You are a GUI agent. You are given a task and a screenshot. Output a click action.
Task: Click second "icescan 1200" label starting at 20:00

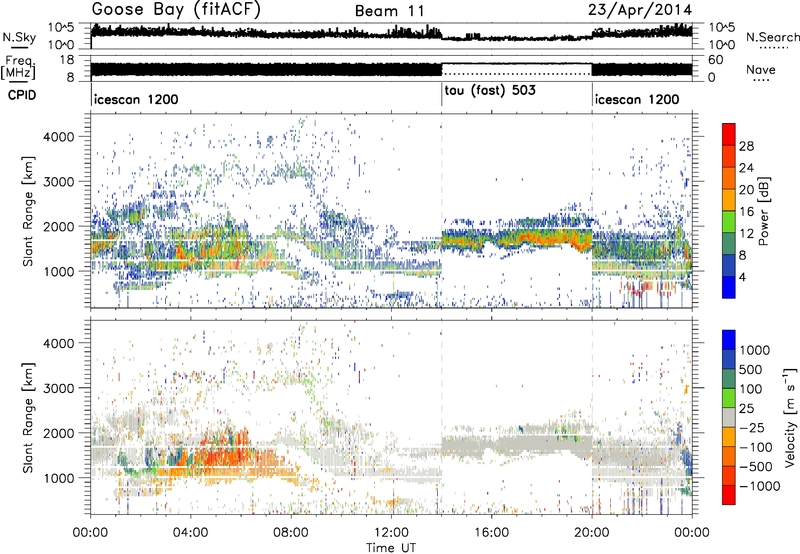coord(637,99)
